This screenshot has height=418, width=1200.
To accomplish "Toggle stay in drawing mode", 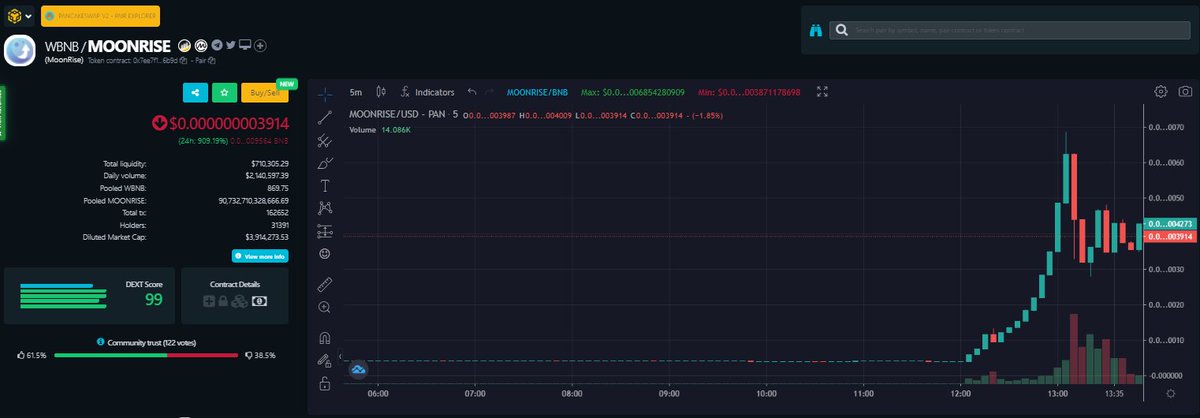I will click(325, 360).
